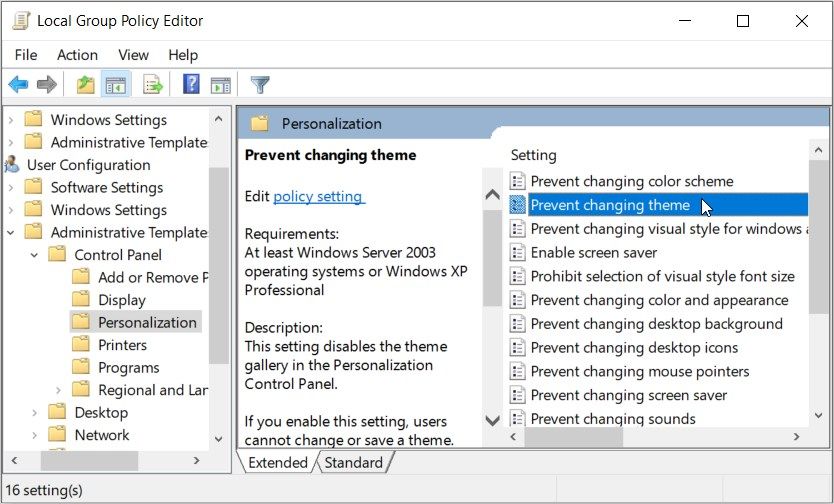Image resolution: width=834 pixels, height=504 pixels.
Task: Click policy icon beside Enable screen saver
Action: coord(518,253)
